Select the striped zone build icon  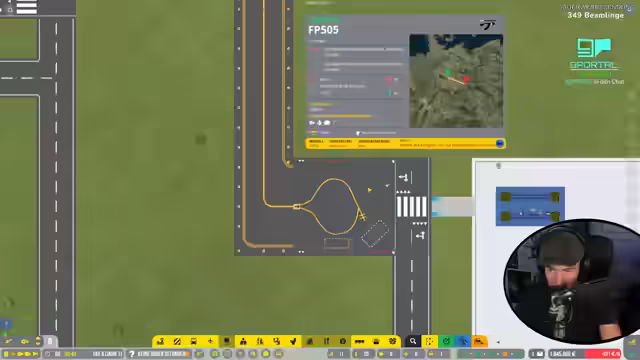click(177, 341)
